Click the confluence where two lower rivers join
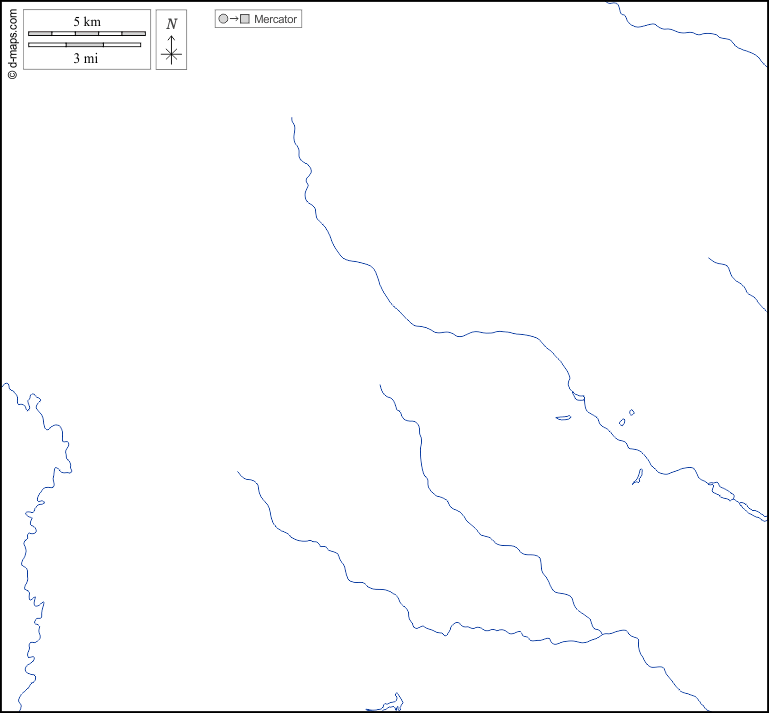This screenshot has width=769, height=713. point(598,634)
